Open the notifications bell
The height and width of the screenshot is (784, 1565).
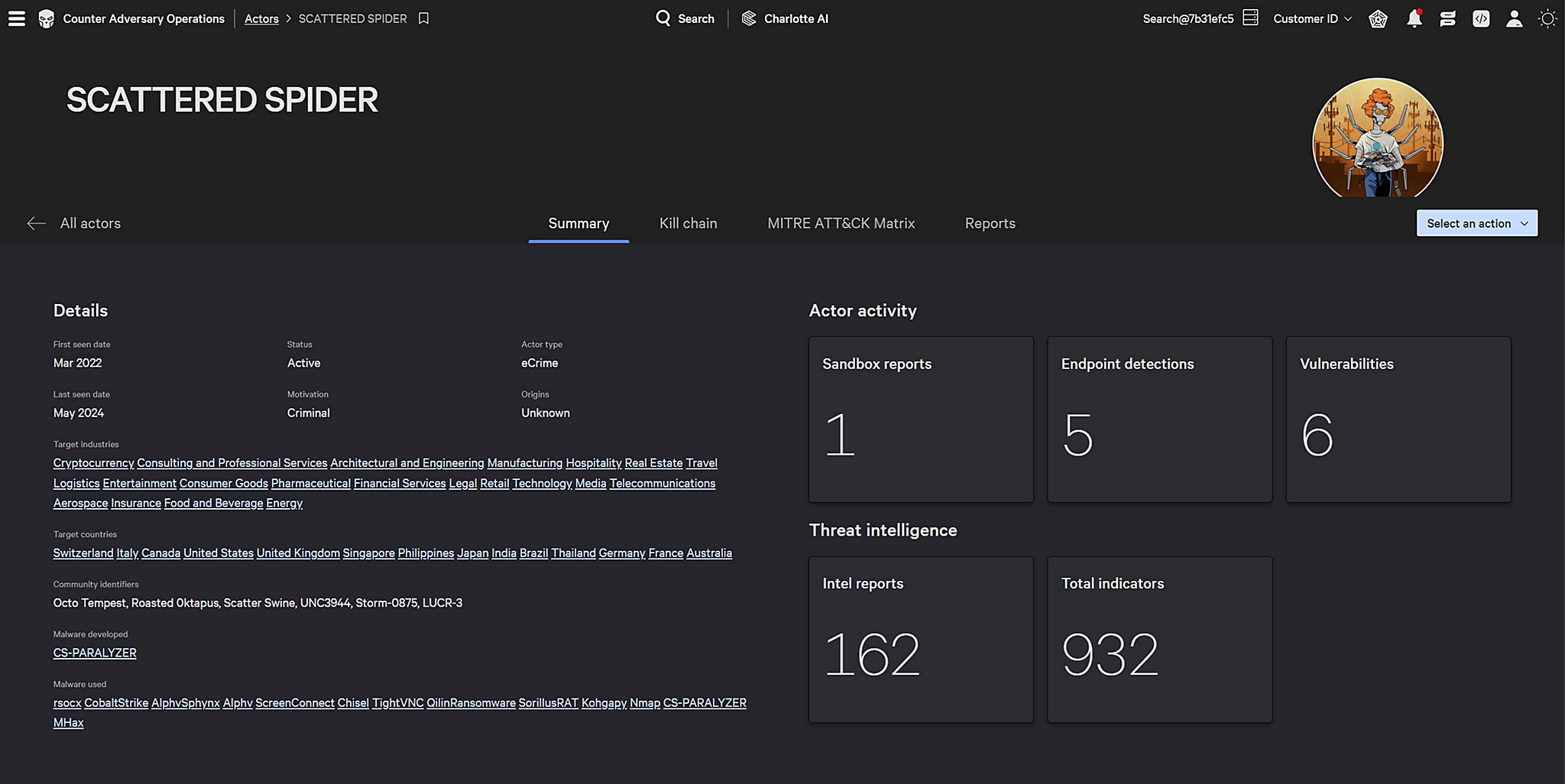tap(1414, 18)
